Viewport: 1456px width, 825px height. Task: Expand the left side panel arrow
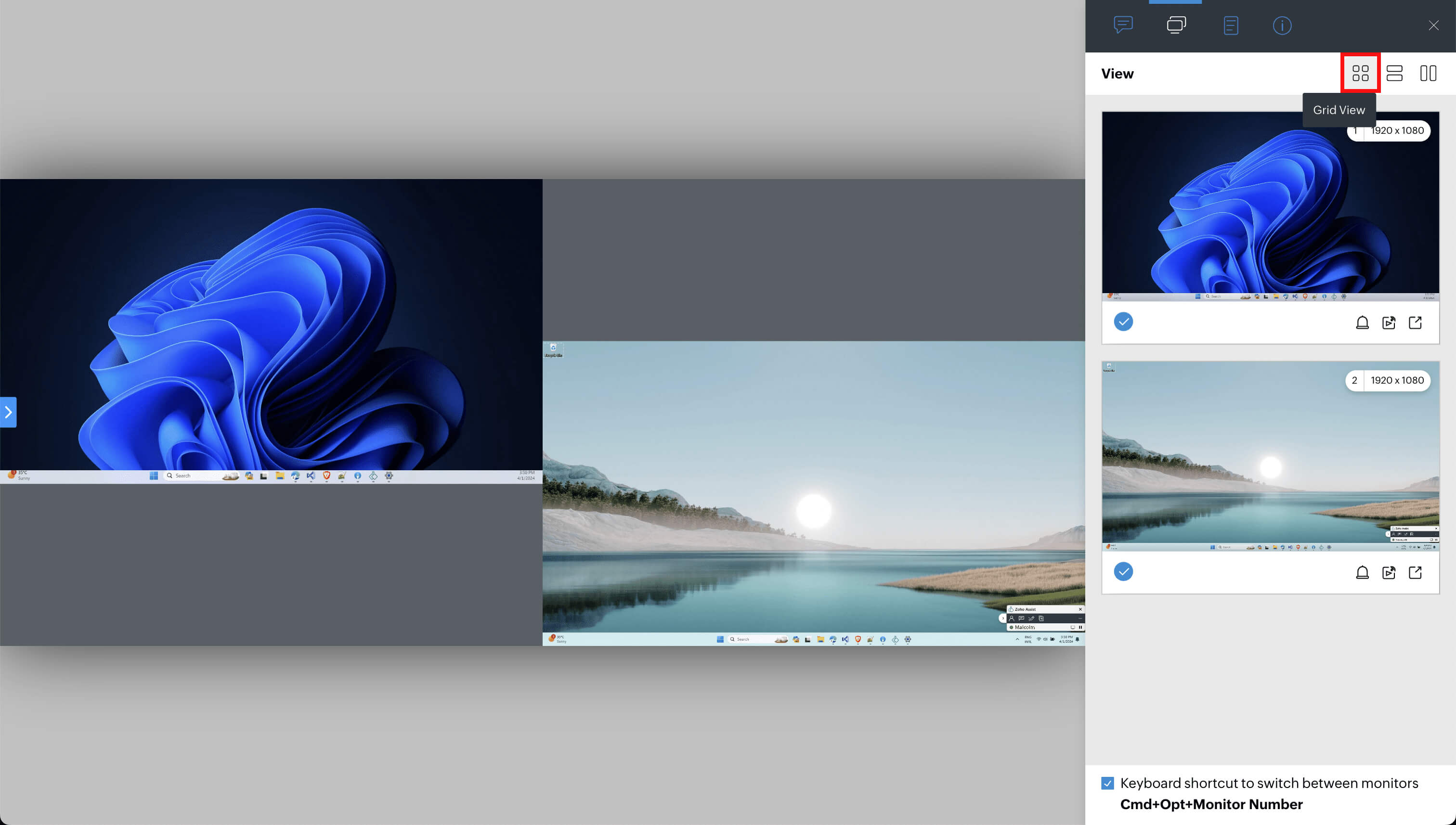pyautogui.click(x=8, y=412)
